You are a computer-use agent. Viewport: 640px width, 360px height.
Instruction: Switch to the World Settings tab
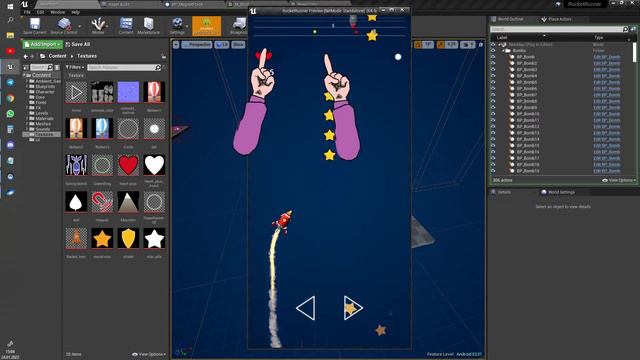coord(558,192)
